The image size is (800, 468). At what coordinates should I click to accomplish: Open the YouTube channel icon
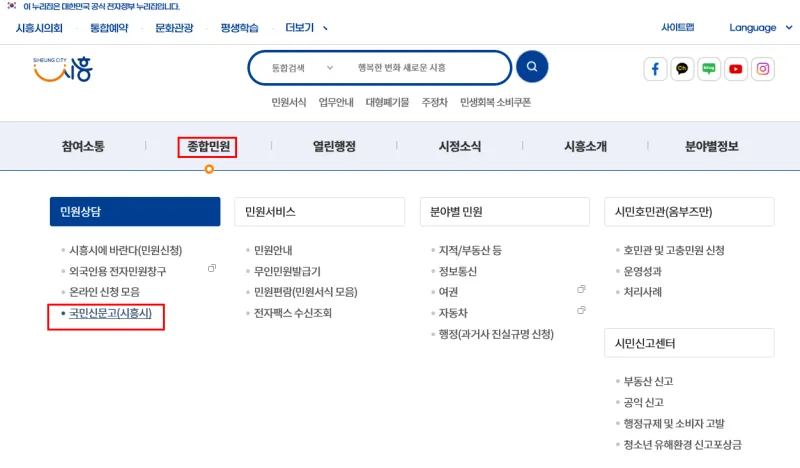[x=737, y=69]
